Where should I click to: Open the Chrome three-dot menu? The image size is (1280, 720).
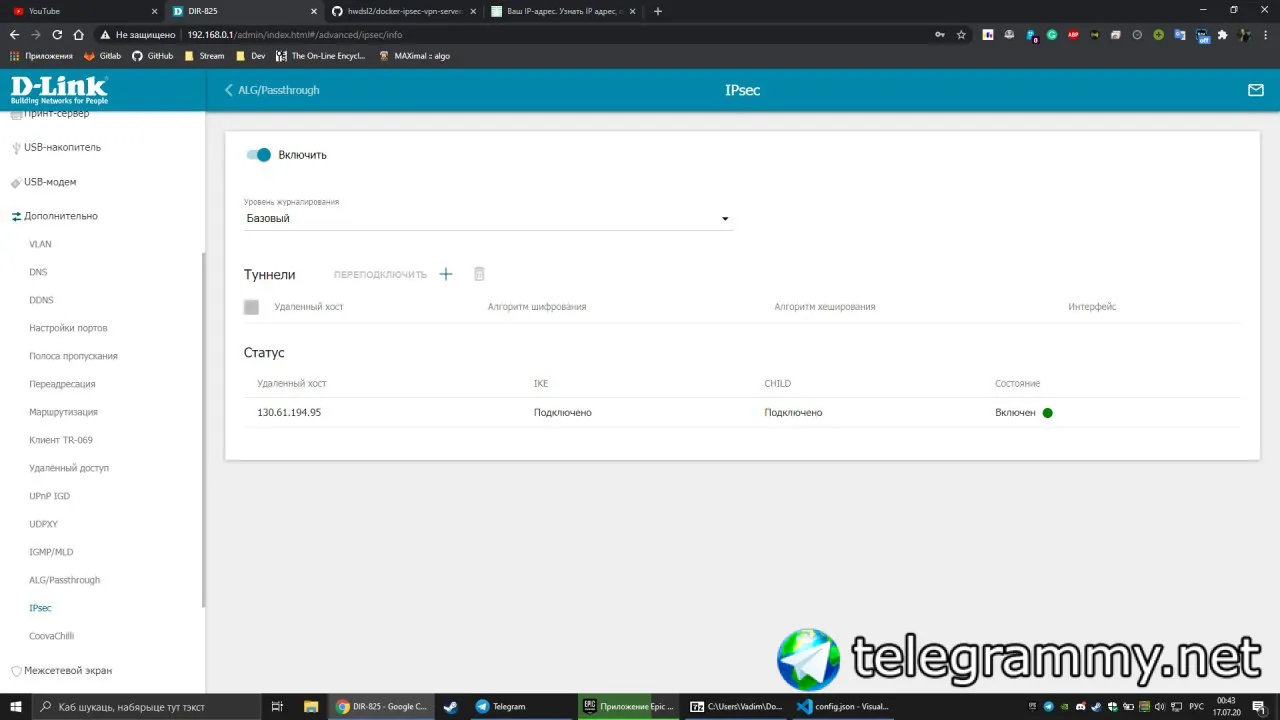pos(1266,34)
